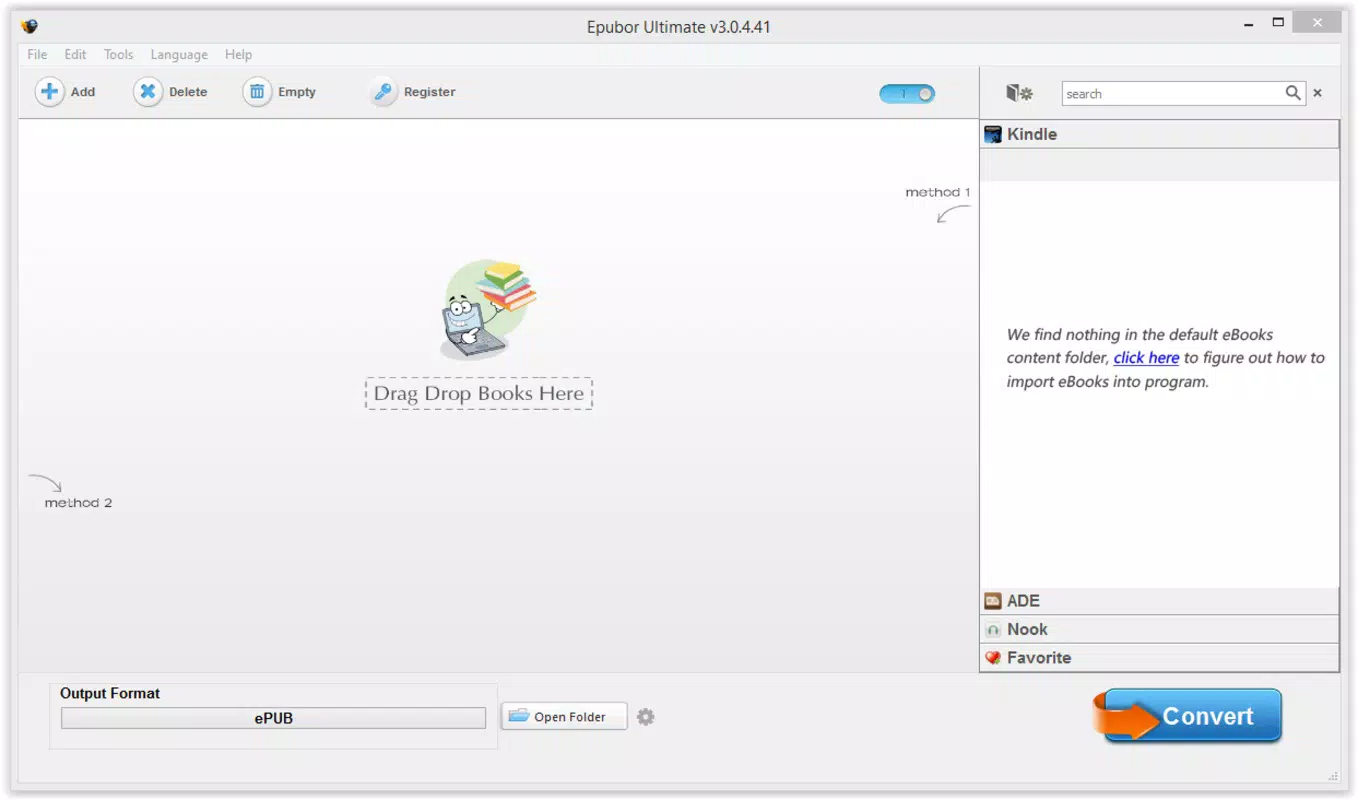This screenshot has height=800, width=1358.
Task: Toggle the blue switch in the toolbar
Action: coord(907,93)
